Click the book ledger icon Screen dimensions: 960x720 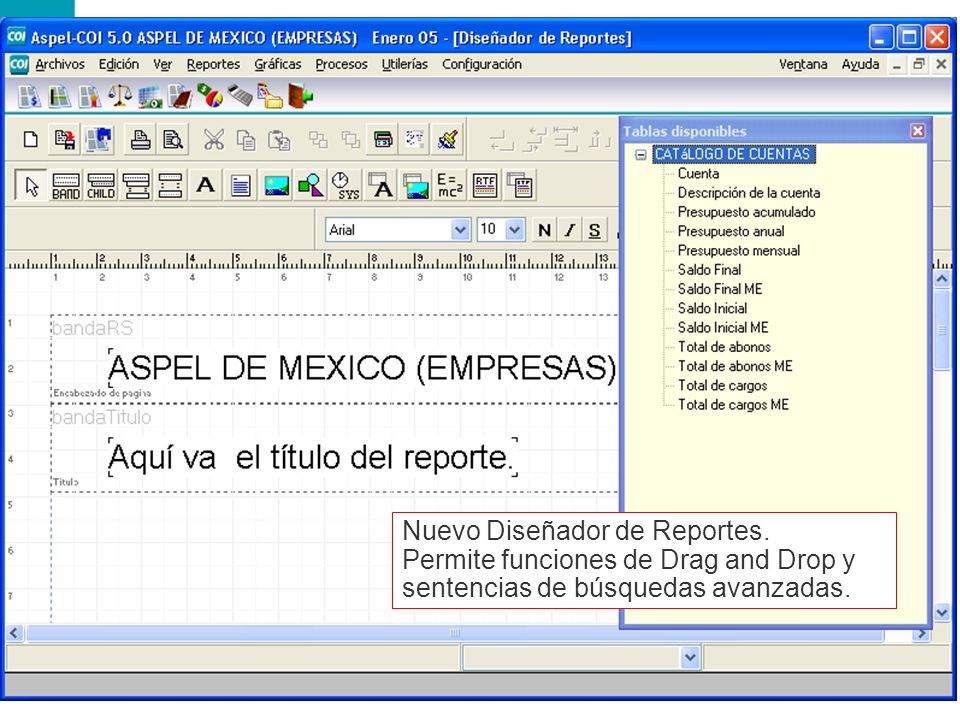pos(180,96)
